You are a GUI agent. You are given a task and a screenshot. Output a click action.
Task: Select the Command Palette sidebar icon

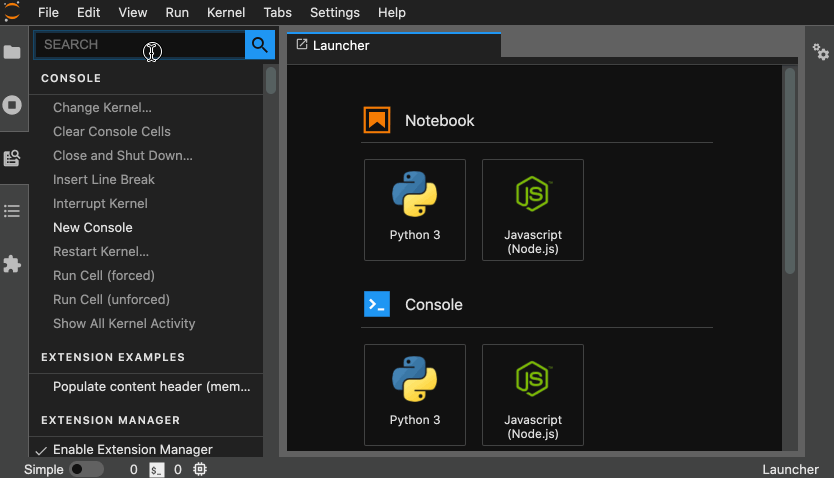(12, 158)
